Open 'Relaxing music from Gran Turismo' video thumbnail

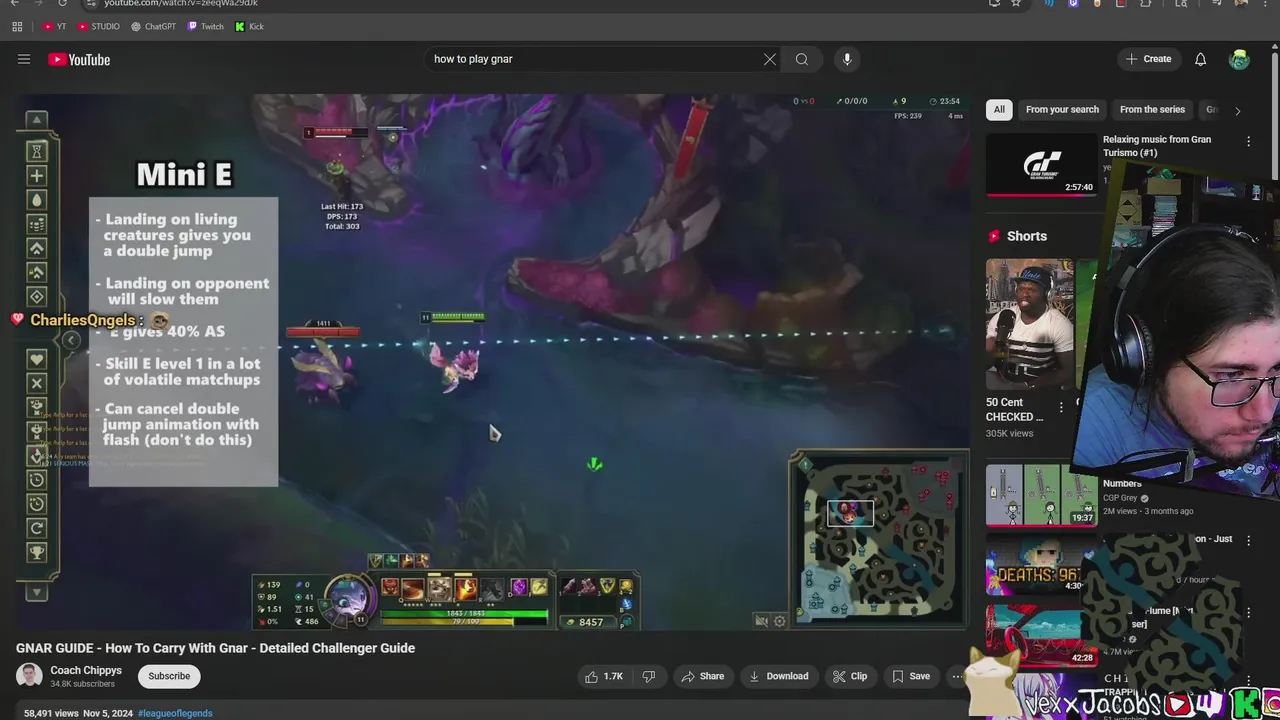pyautogui.click(x=1041, y=165)
